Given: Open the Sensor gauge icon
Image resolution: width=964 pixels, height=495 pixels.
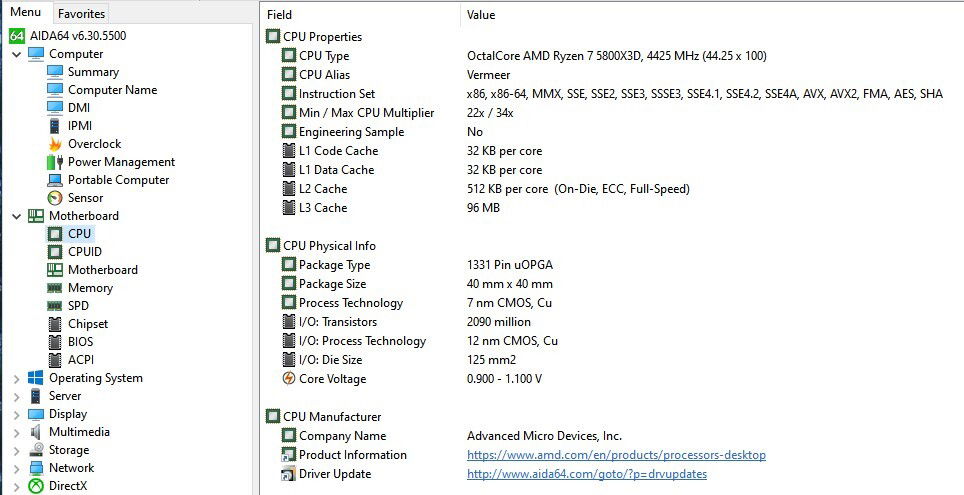Looking at the screenshot, I should 55,198.
